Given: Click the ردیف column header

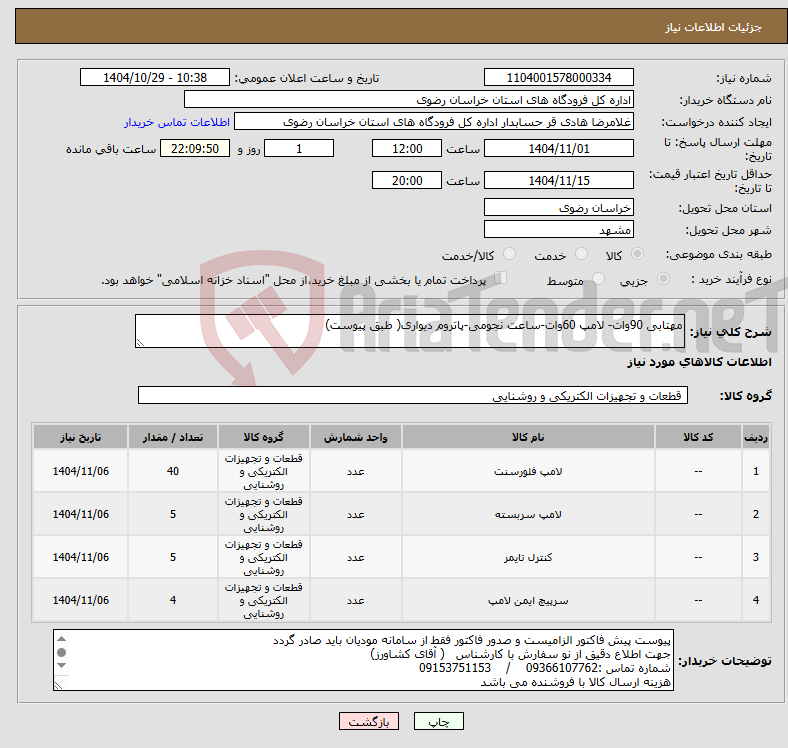Looking at the screenshot, I should coord(756,437).
